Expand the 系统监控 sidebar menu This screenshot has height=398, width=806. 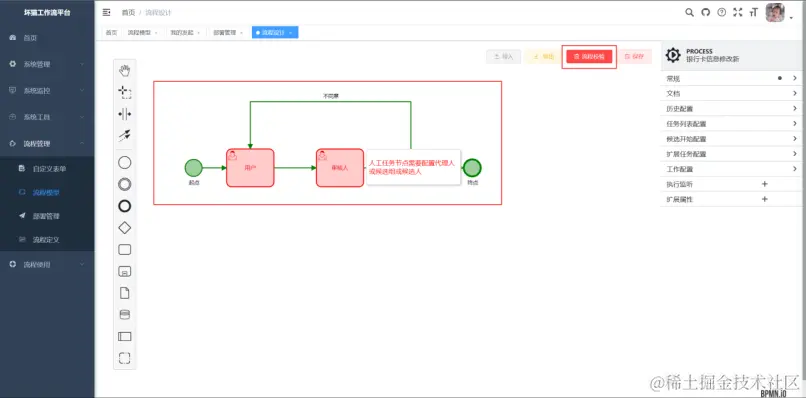(x=47, y=91)
